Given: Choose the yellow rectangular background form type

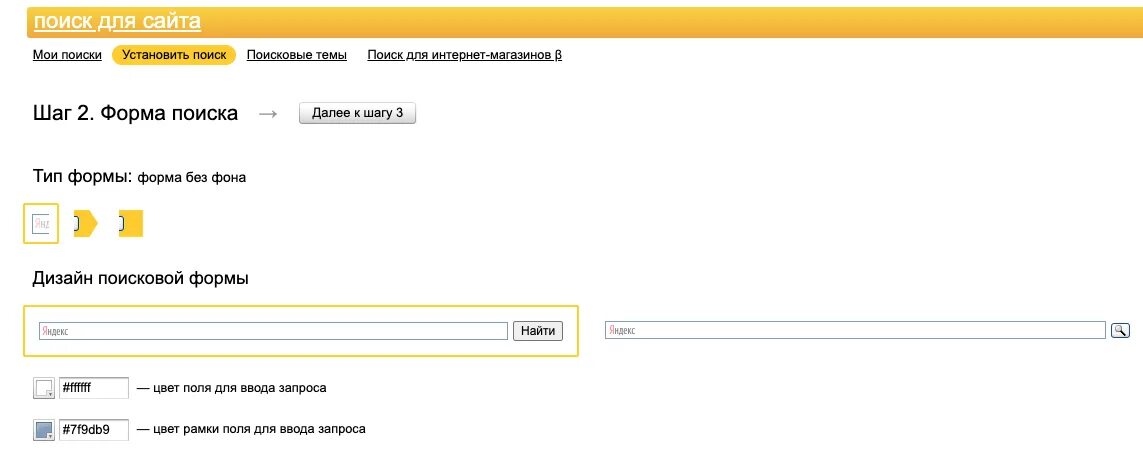Looking at the screenshot, I should point(130,224).
